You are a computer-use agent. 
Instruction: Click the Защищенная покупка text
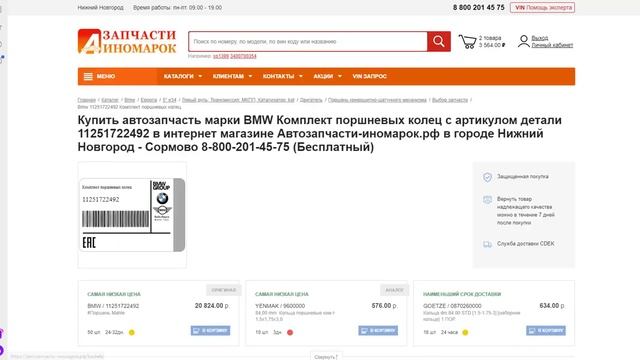pos(522,177)
